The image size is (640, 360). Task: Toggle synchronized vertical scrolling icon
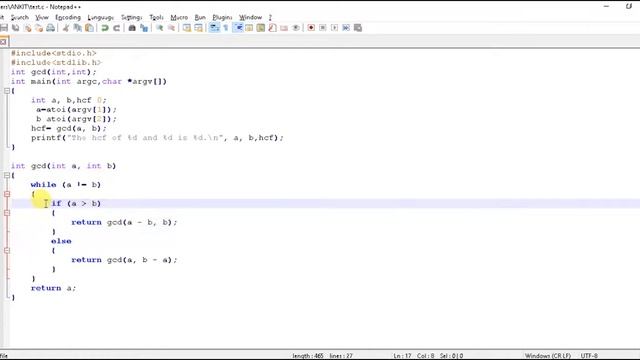click(x=187, y=28)
